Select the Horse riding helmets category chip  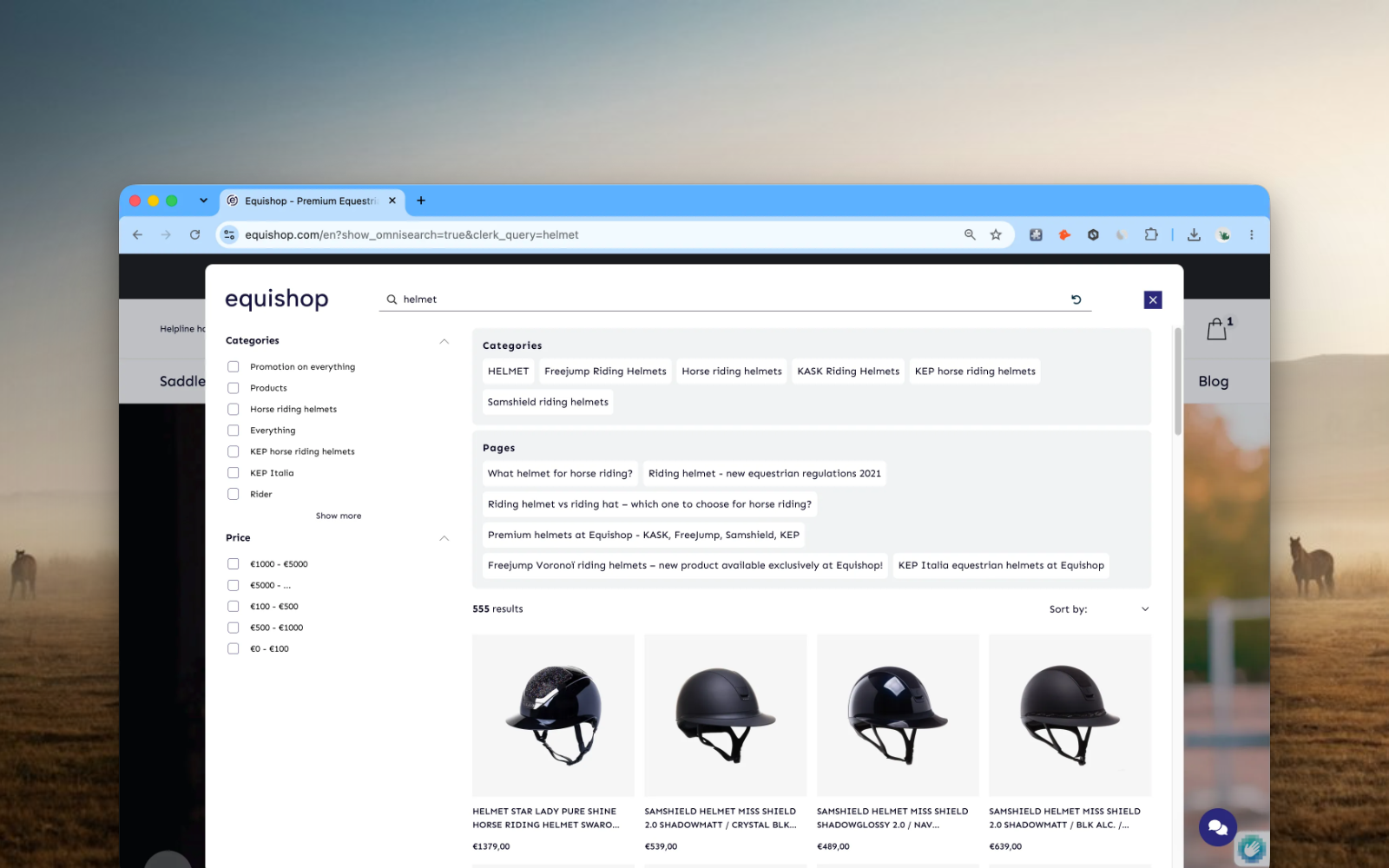(x=732, y=372)
